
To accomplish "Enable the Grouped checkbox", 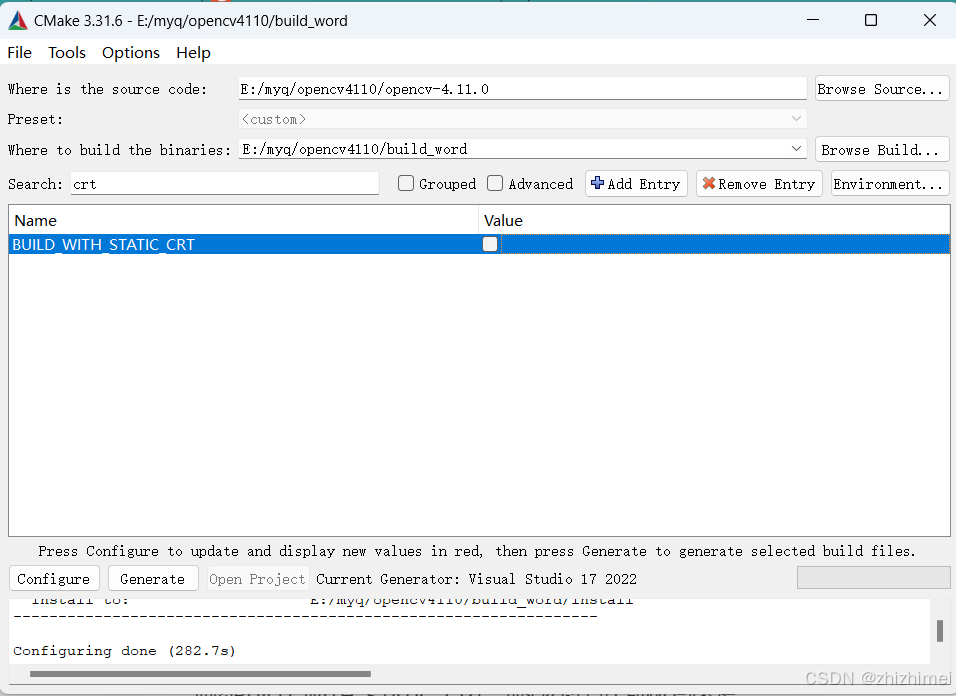I will 405,183.
